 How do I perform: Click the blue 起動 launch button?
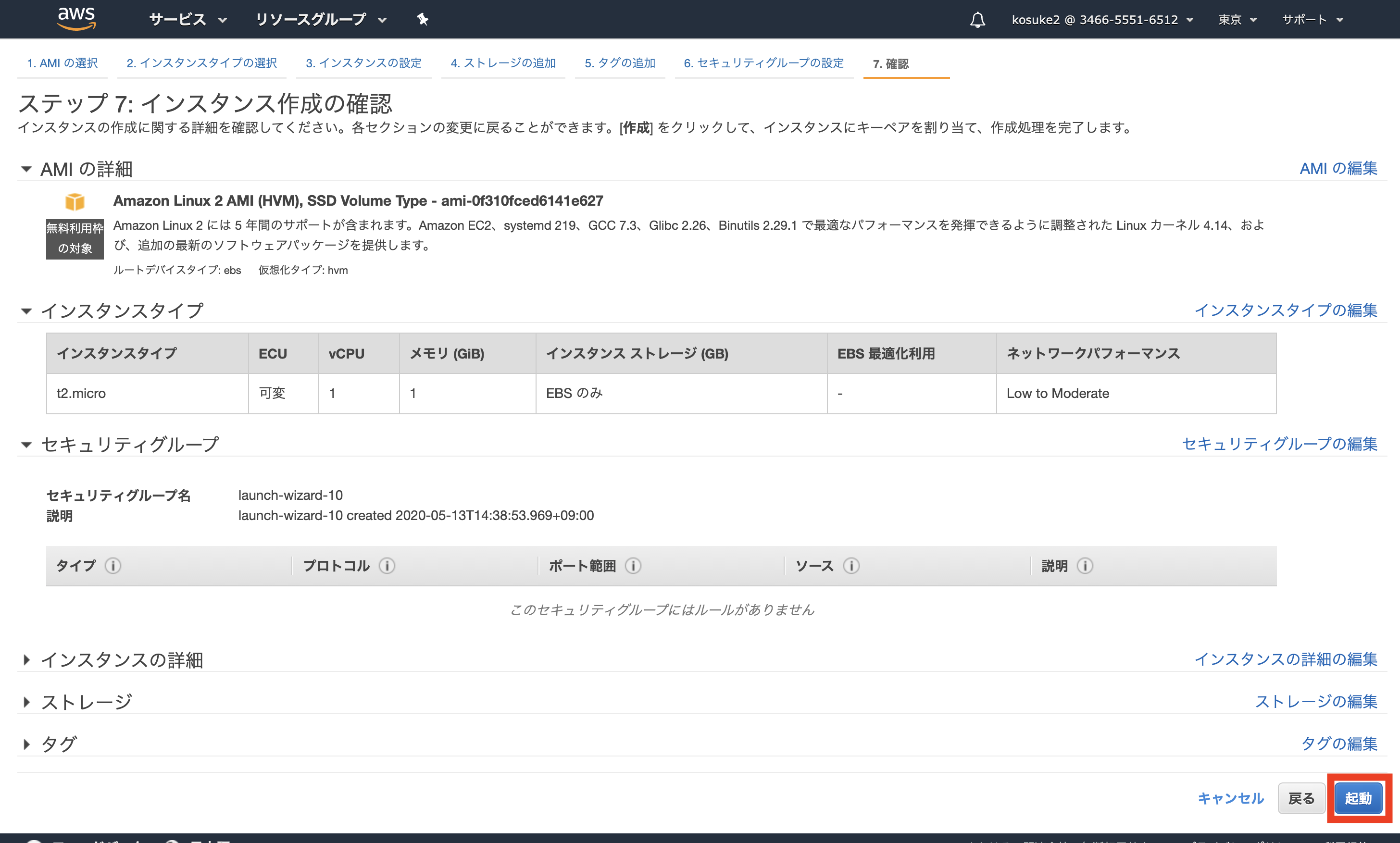tap(1358, 798)
